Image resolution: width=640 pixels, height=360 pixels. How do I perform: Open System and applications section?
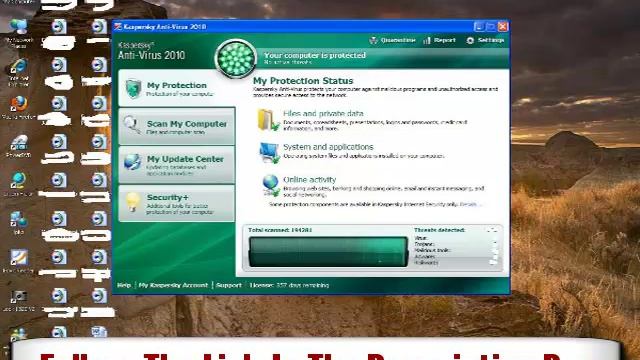tap(328, 147)
